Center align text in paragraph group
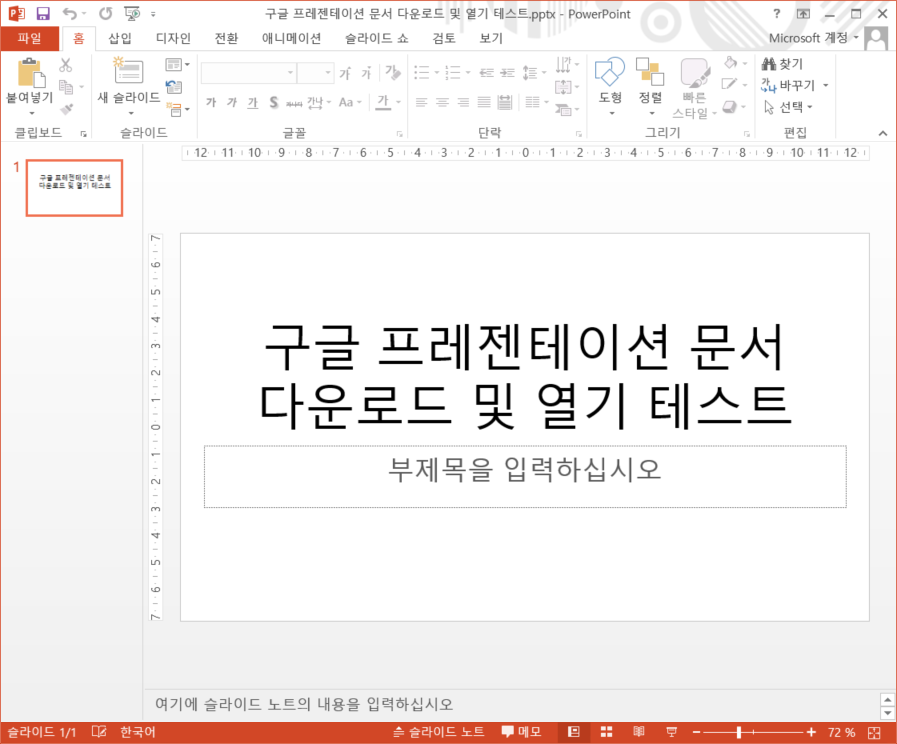The image size is (897, 744). coord(442,102)
